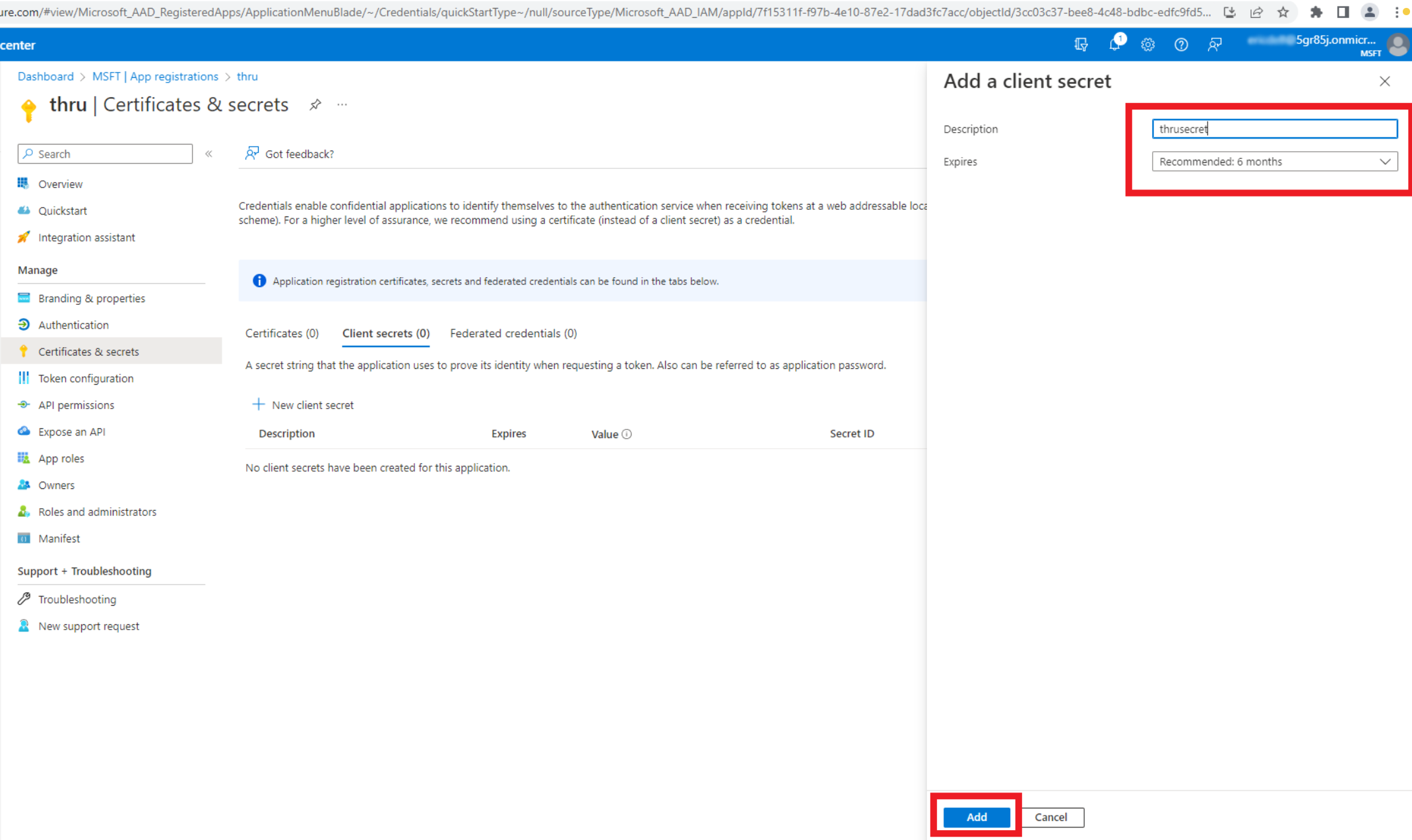Close the Add a client secret panel
Screen dimensions: 1412x840
tap(1384, 81)
